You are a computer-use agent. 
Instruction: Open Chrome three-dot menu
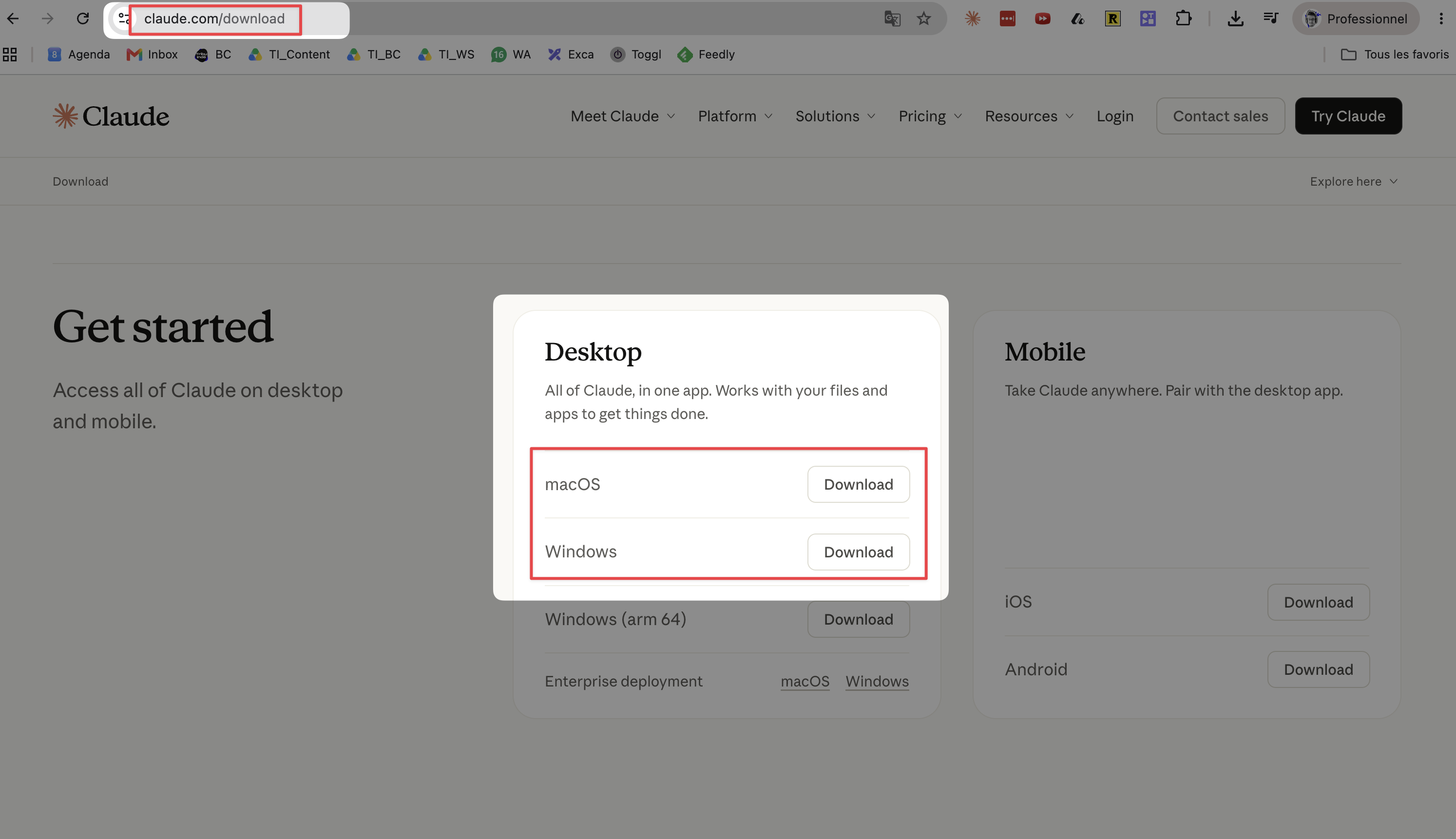tap(1441, 19)
